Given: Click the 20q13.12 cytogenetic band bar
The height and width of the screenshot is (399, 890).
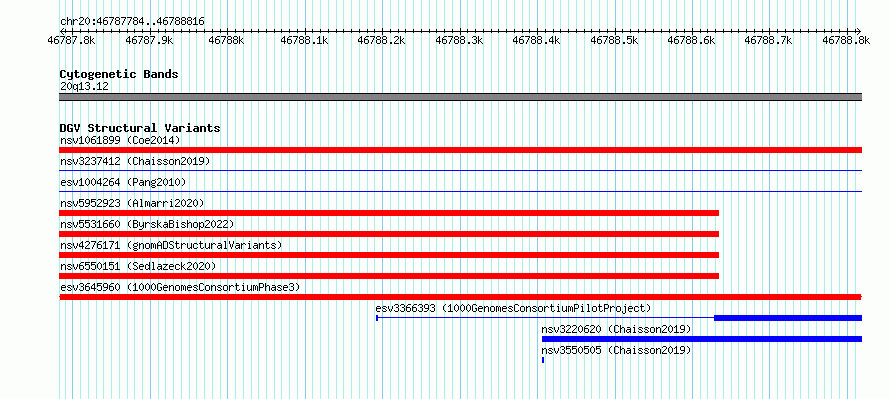Looking at the screenshot, I should [460, 97].
